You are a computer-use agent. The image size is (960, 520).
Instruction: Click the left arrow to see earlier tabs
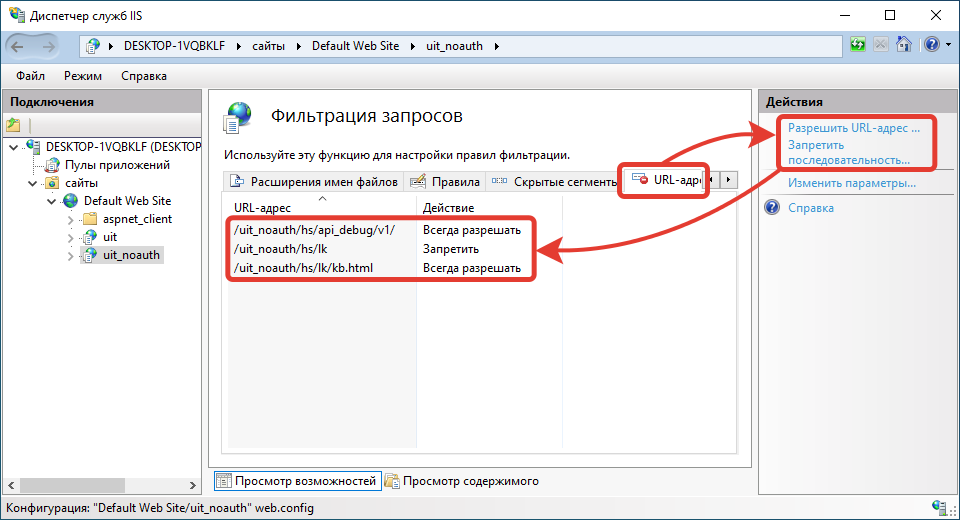tap(711, 179)
